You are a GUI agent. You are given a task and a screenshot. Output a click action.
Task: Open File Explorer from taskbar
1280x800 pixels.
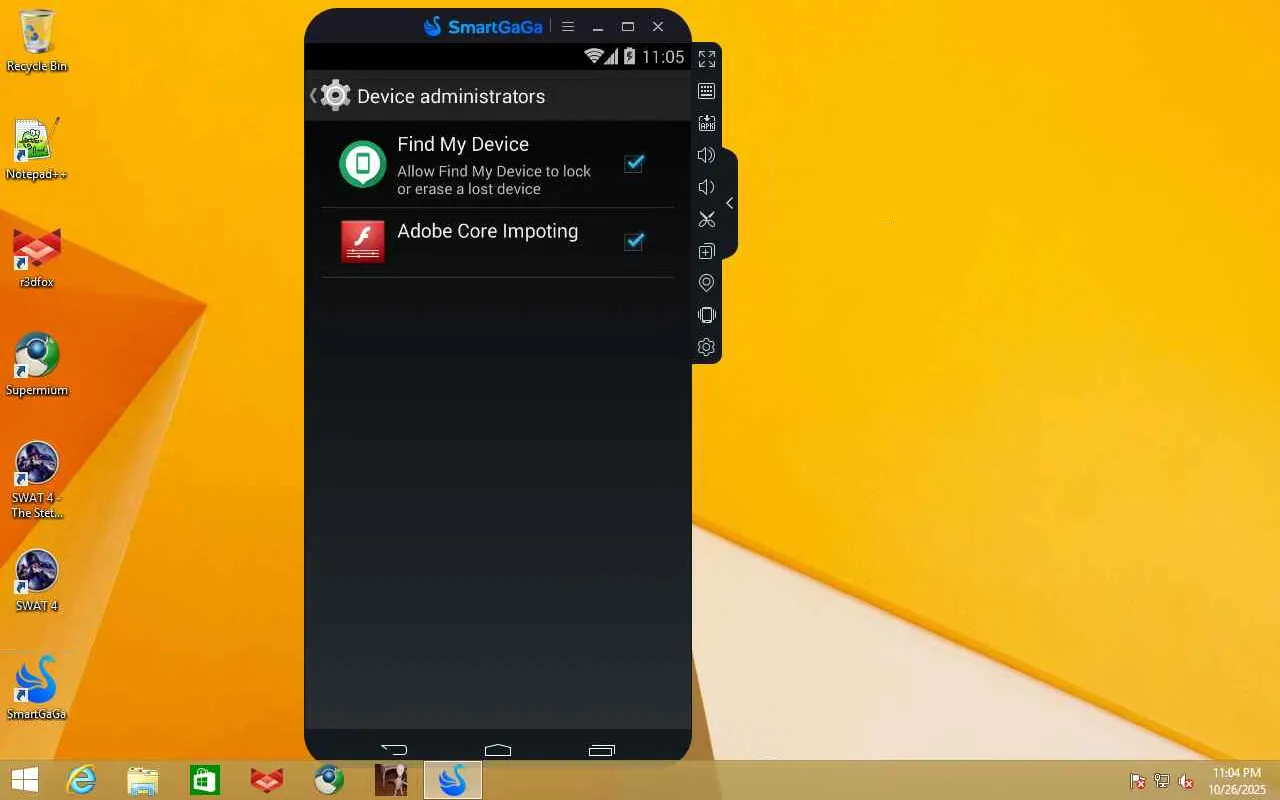tap(143, 780)
